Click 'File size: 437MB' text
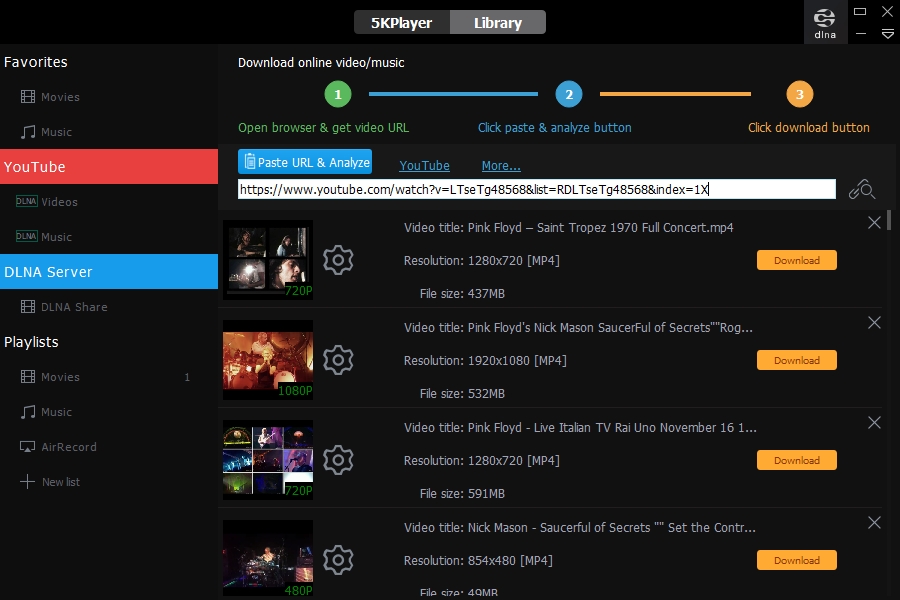This screenshot has height=600, width=900. coord(462,294)
